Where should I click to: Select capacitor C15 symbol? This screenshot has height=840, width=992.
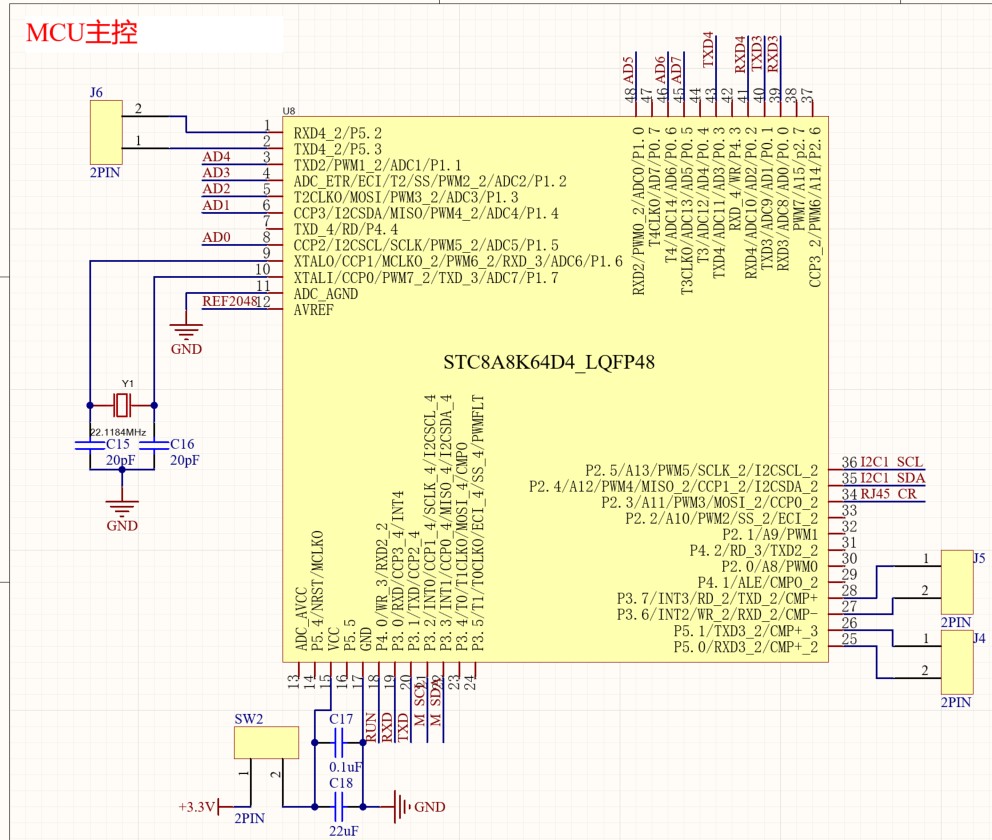tap(90, 445)
